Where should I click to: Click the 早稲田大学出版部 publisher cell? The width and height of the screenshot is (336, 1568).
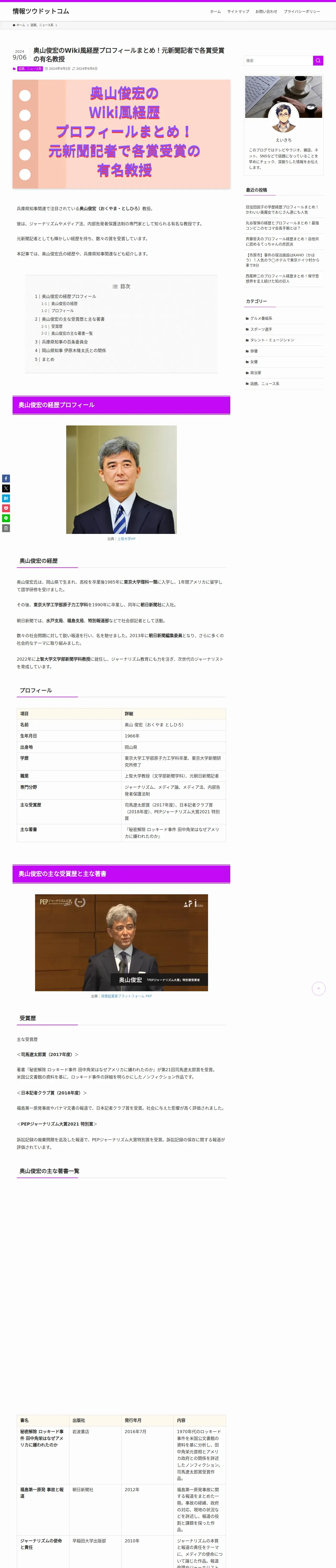95,1552
